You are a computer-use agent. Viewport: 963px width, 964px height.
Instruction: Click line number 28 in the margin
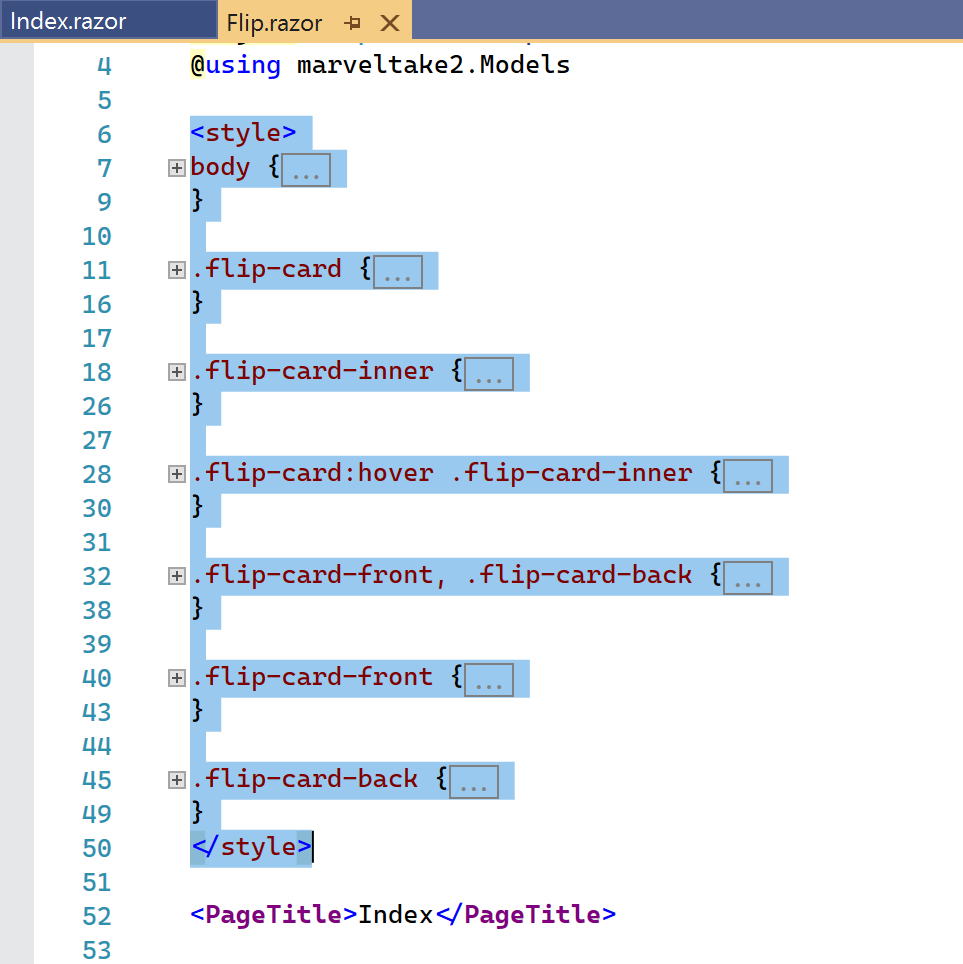point(96,474)
